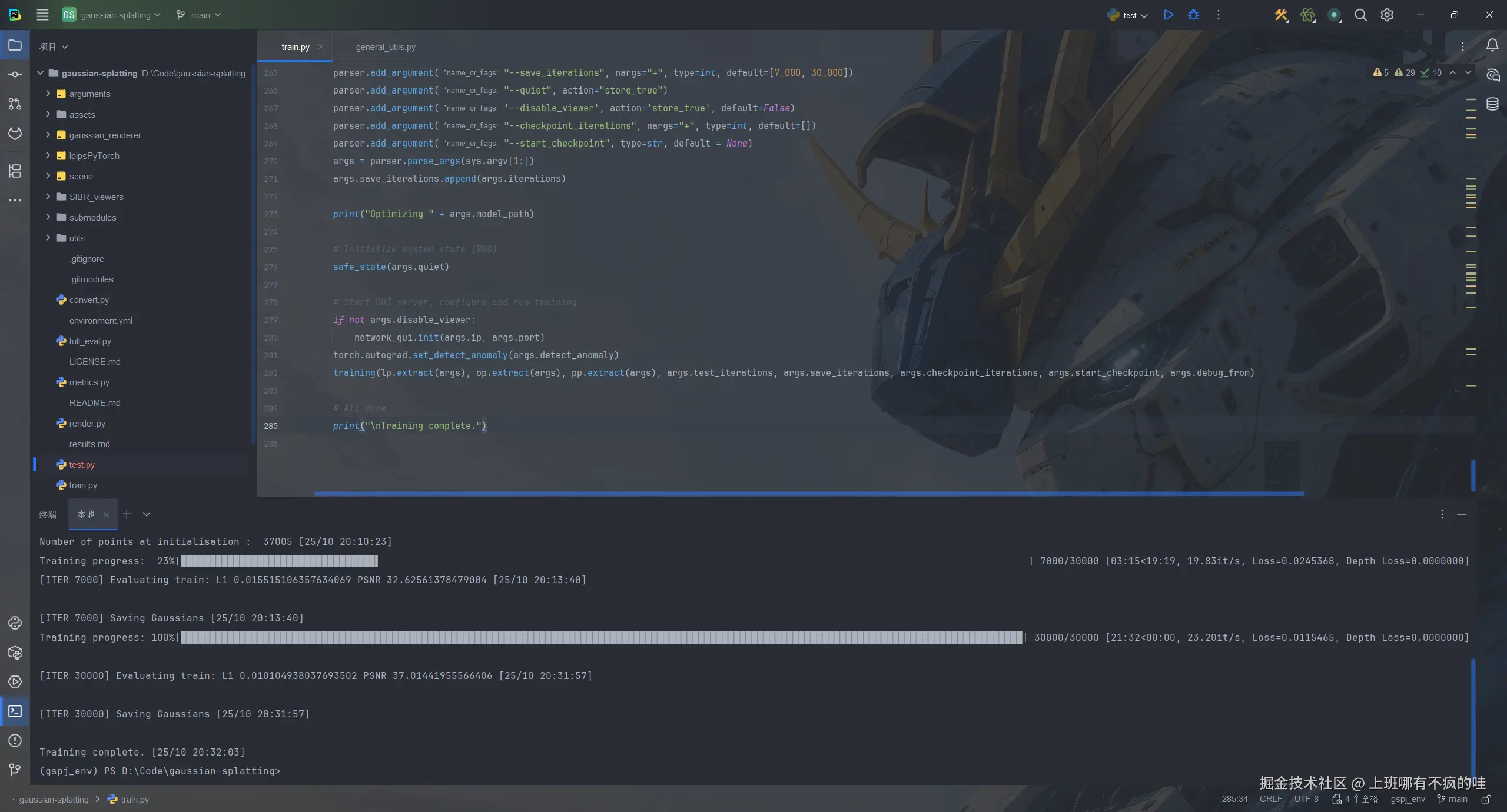
Task: Show notifications via the bell icon
Action: [x=1492, y=46]
